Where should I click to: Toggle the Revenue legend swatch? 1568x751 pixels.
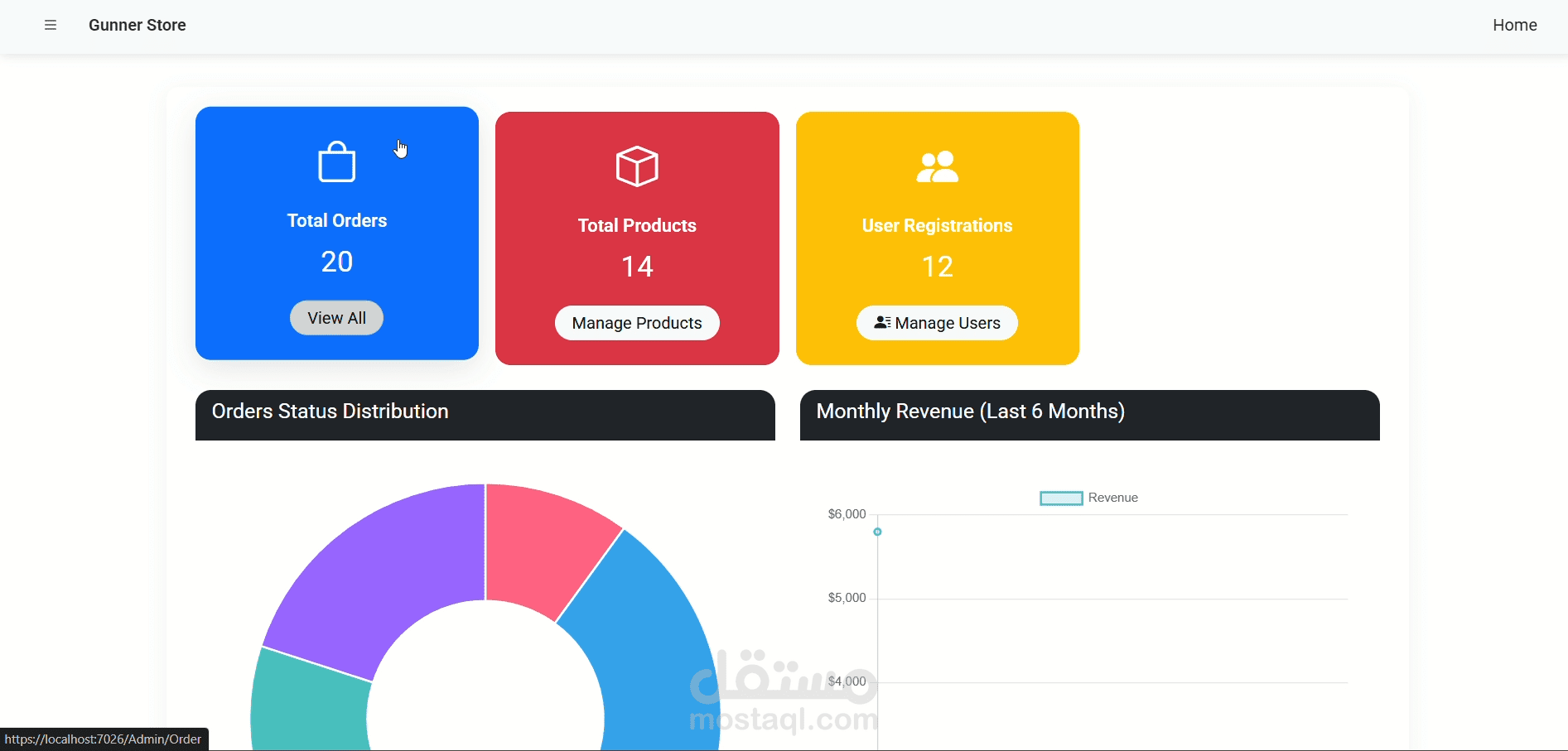click(1061, 498)
